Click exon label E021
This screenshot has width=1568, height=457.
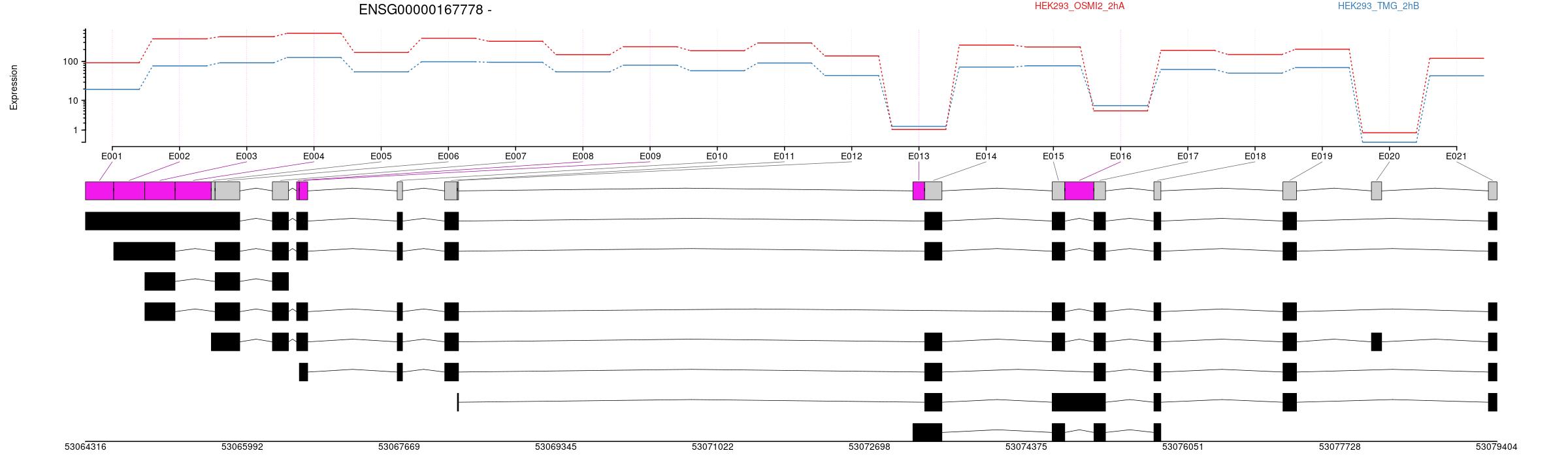(x=1456, y=156)
